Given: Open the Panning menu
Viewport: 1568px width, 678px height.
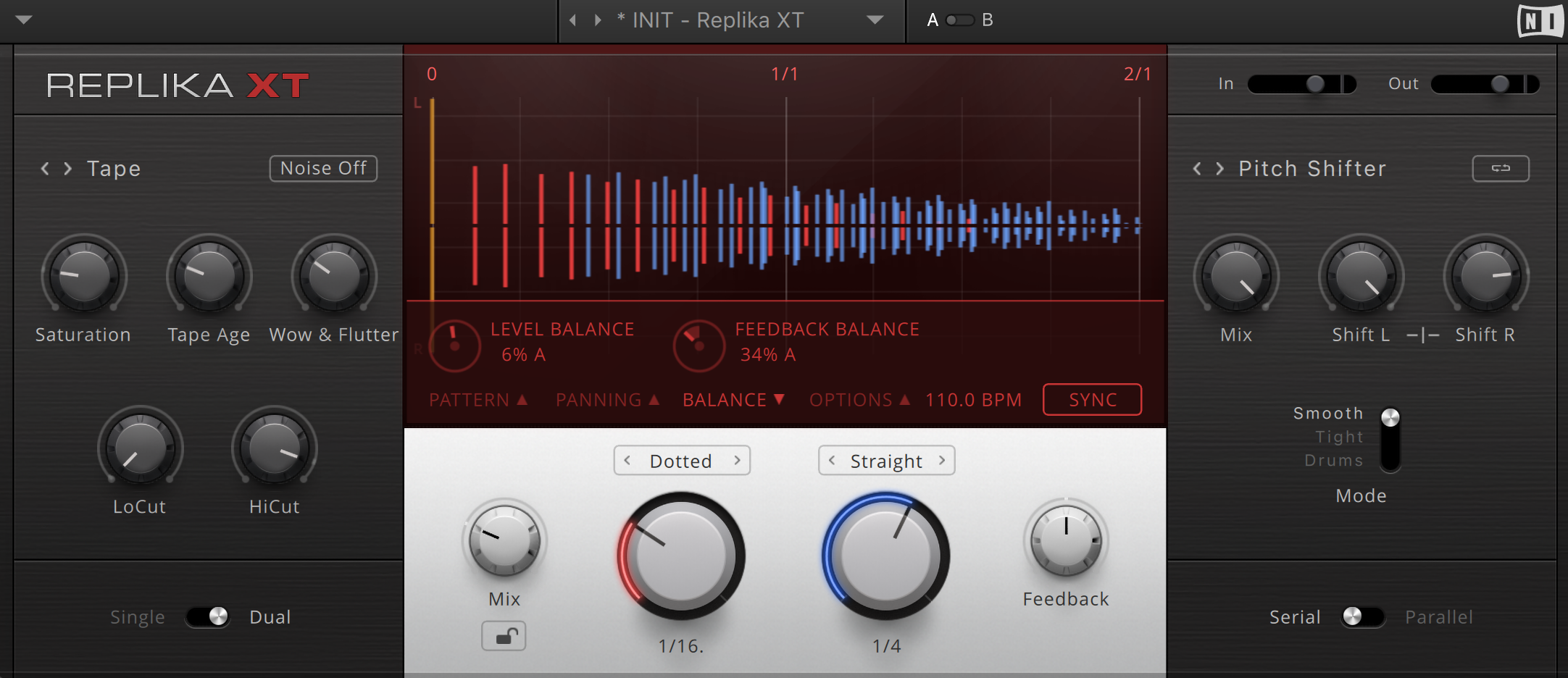Looking at the screenshot, I should pos(606,399).
